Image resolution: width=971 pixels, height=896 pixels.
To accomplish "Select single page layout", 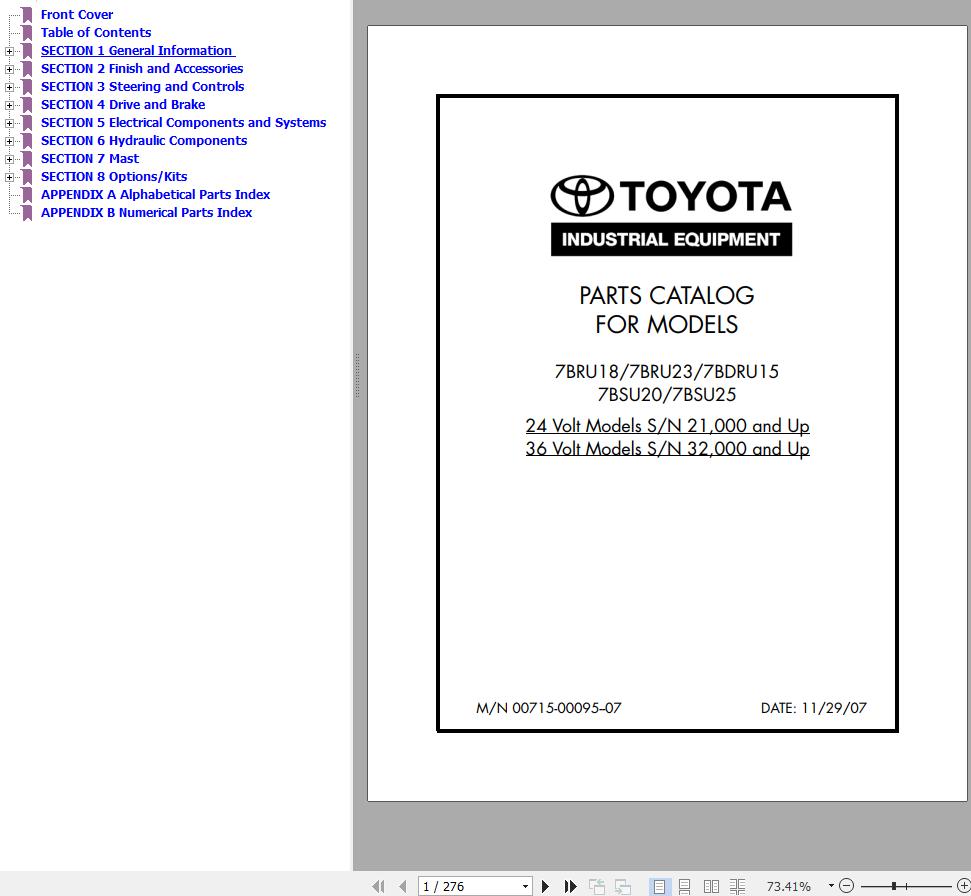I will 660,886.
